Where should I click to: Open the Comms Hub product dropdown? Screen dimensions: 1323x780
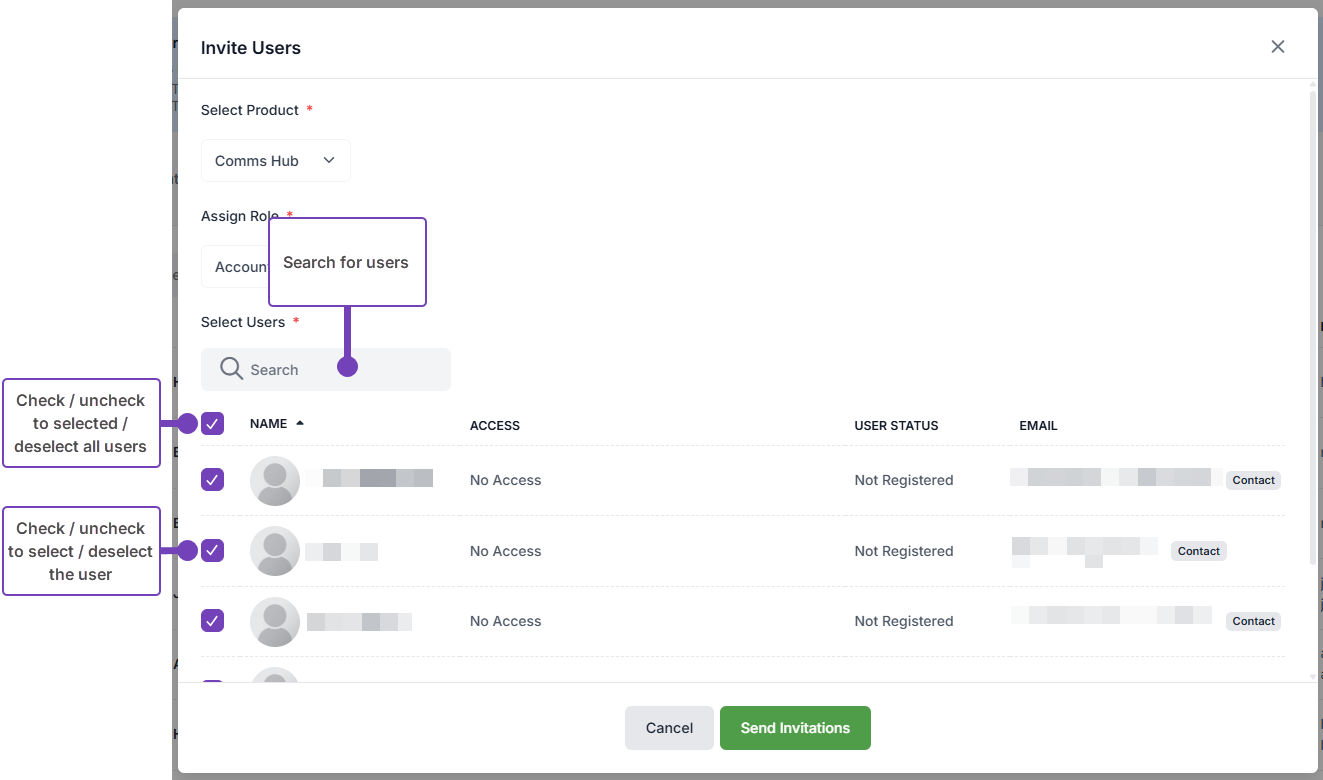pyautogui.click(x=275, y=161)
